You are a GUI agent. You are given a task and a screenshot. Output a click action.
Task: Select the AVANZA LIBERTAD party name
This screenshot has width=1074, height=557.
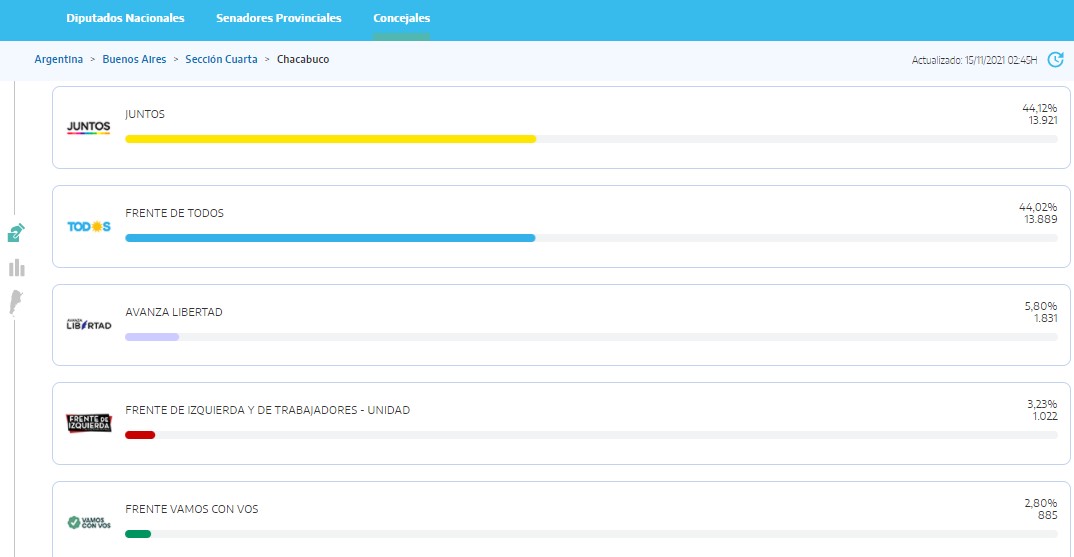tap(173, 312)
